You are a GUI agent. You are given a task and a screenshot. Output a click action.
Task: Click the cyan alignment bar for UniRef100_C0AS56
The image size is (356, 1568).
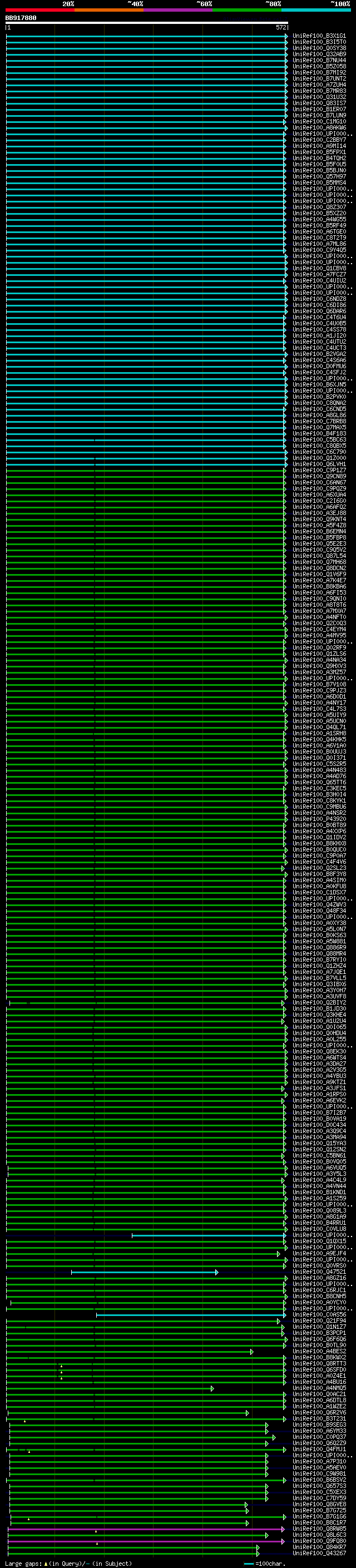(x=191, y=1315)
